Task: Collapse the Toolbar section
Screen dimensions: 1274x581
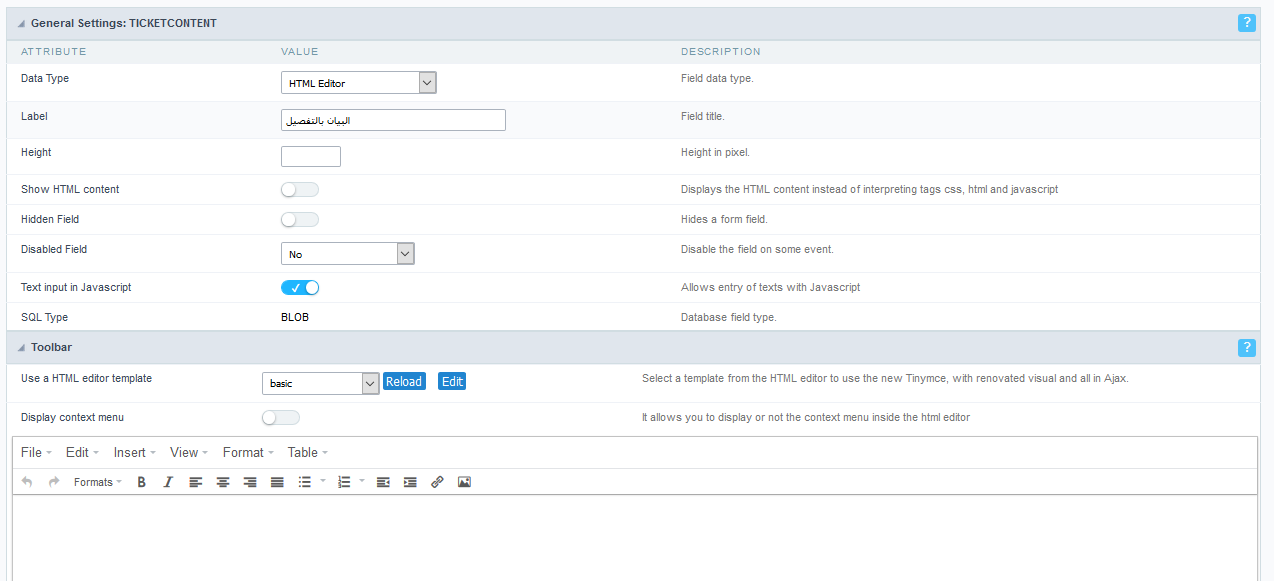Action: (x=22, y=347)
